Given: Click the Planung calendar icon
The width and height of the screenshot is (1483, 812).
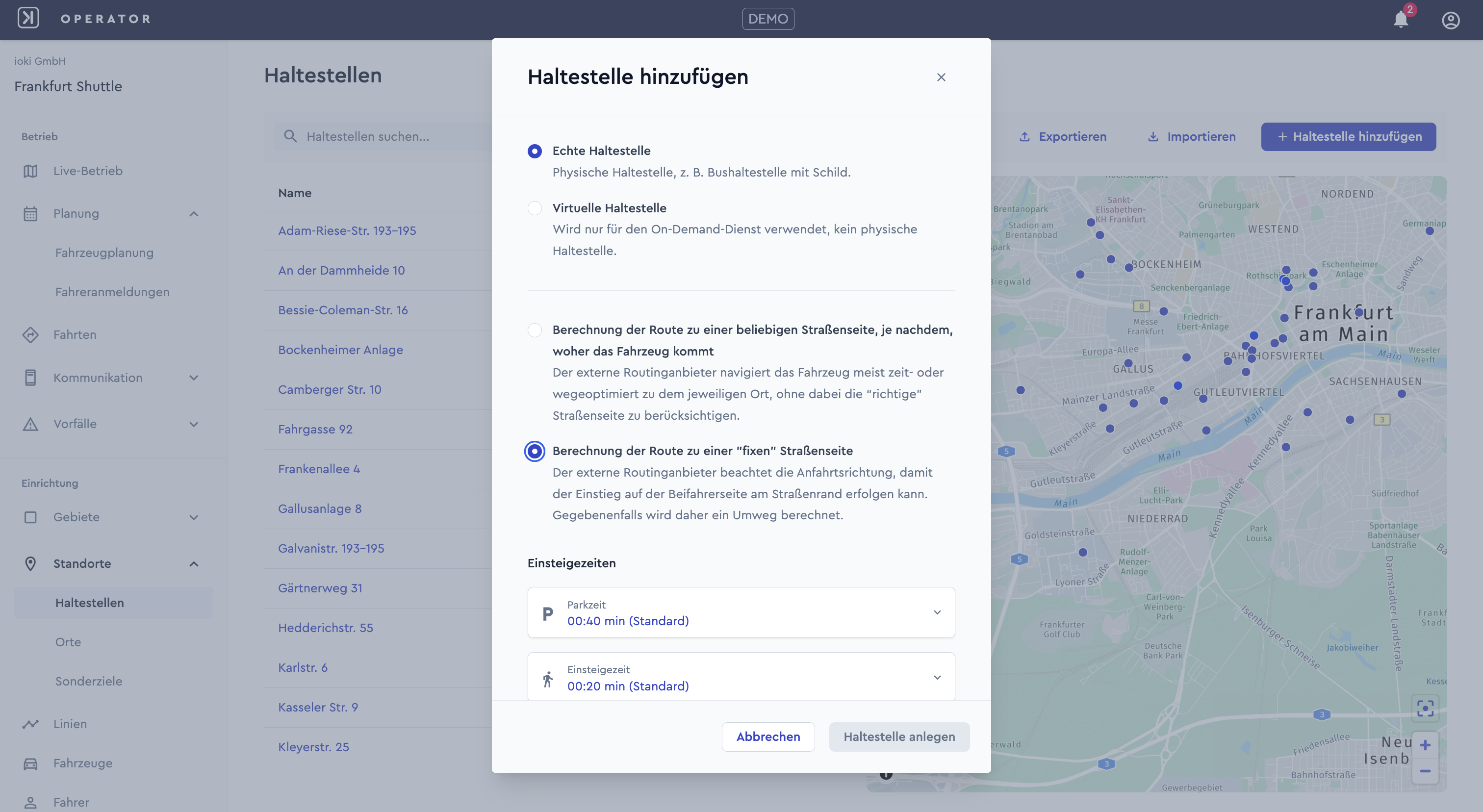Looking at the screenshot, I should tap(30, 213).
